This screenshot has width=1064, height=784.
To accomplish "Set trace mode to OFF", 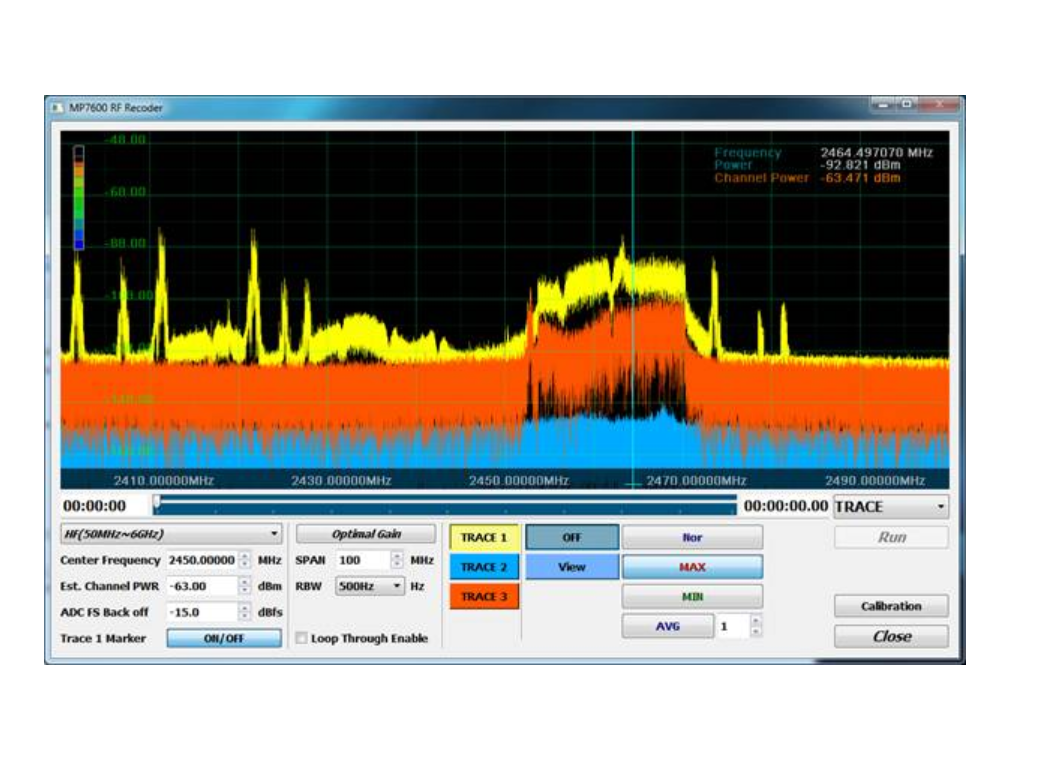I will [x=572, y=537].
